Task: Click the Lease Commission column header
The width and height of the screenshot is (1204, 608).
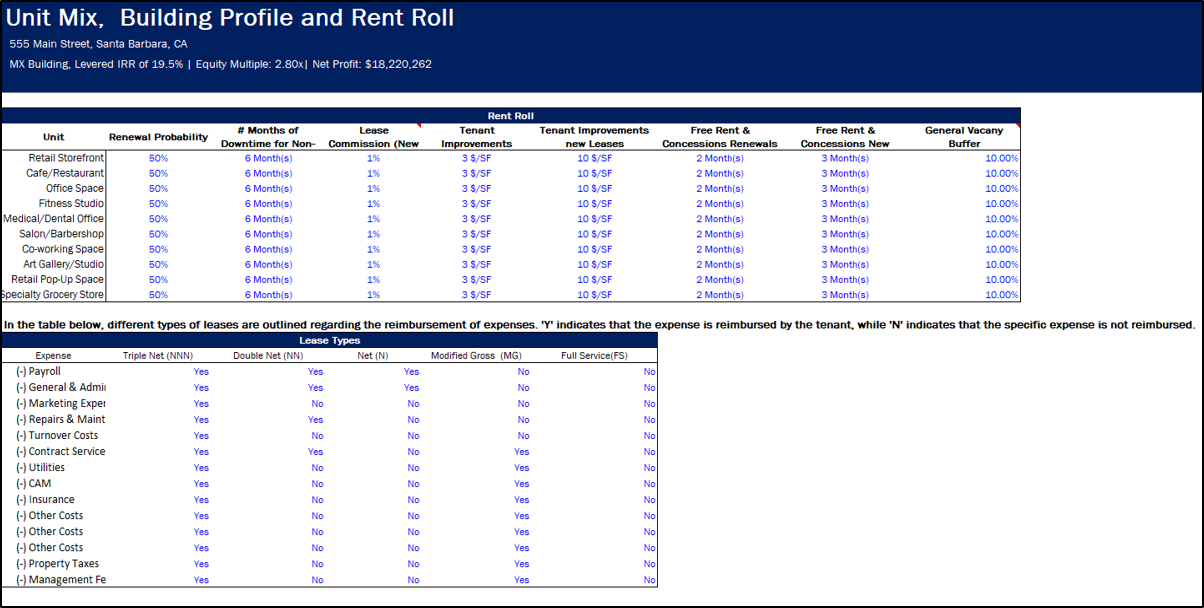Action: [373, 137]
